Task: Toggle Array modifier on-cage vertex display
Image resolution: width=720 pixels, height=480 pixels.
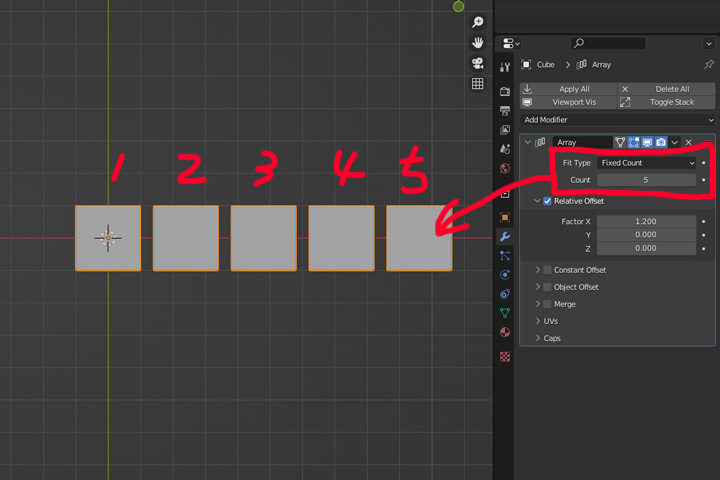Action: tap(620, 142)
